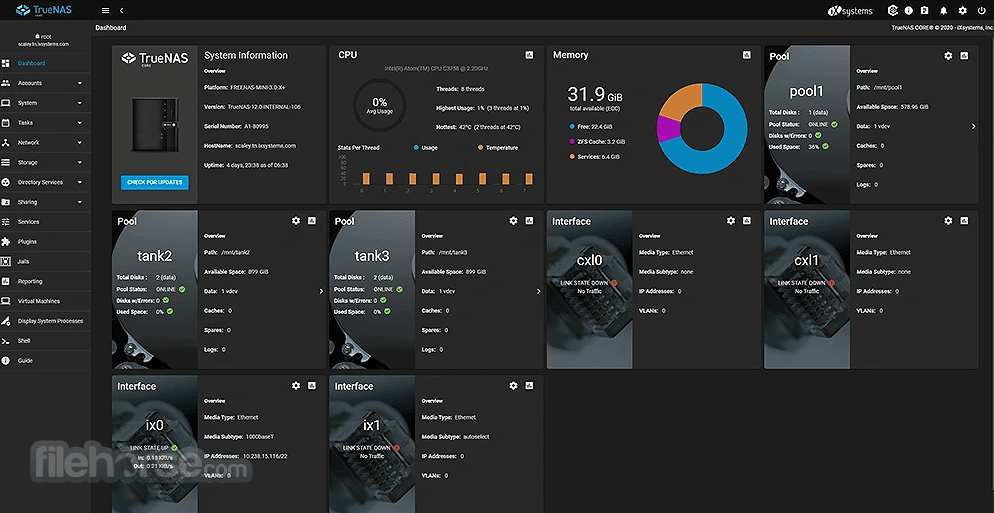
Task: Open Reporting in the sidebar
Action: pos(45,281)
